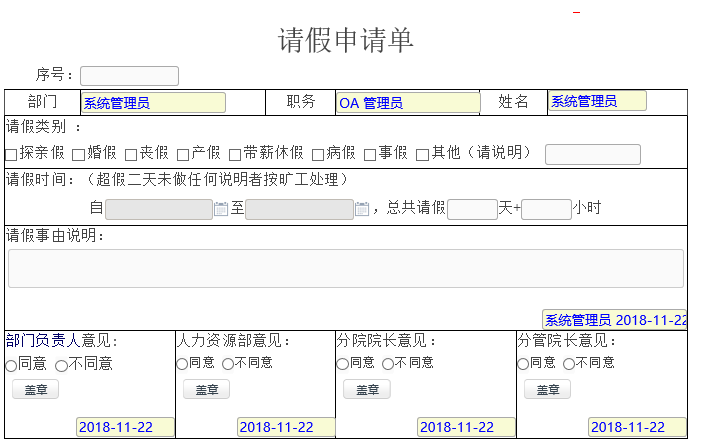706x444 pixels.
Task: Check the 其他 (请说明) checkbox
Action: point(422,154)
